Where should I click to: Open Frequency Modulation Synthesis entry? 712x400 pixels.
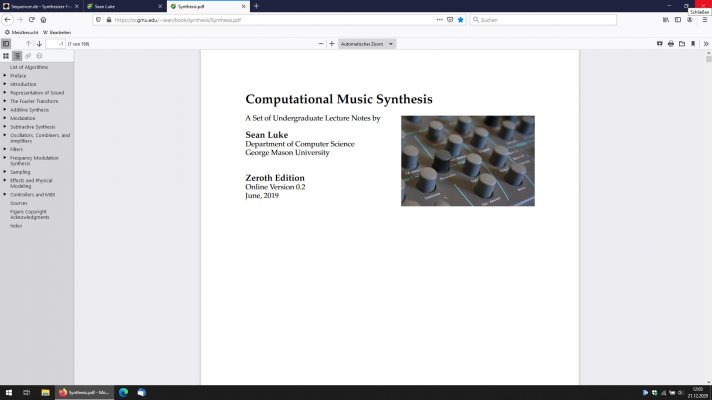pos(35,161)
